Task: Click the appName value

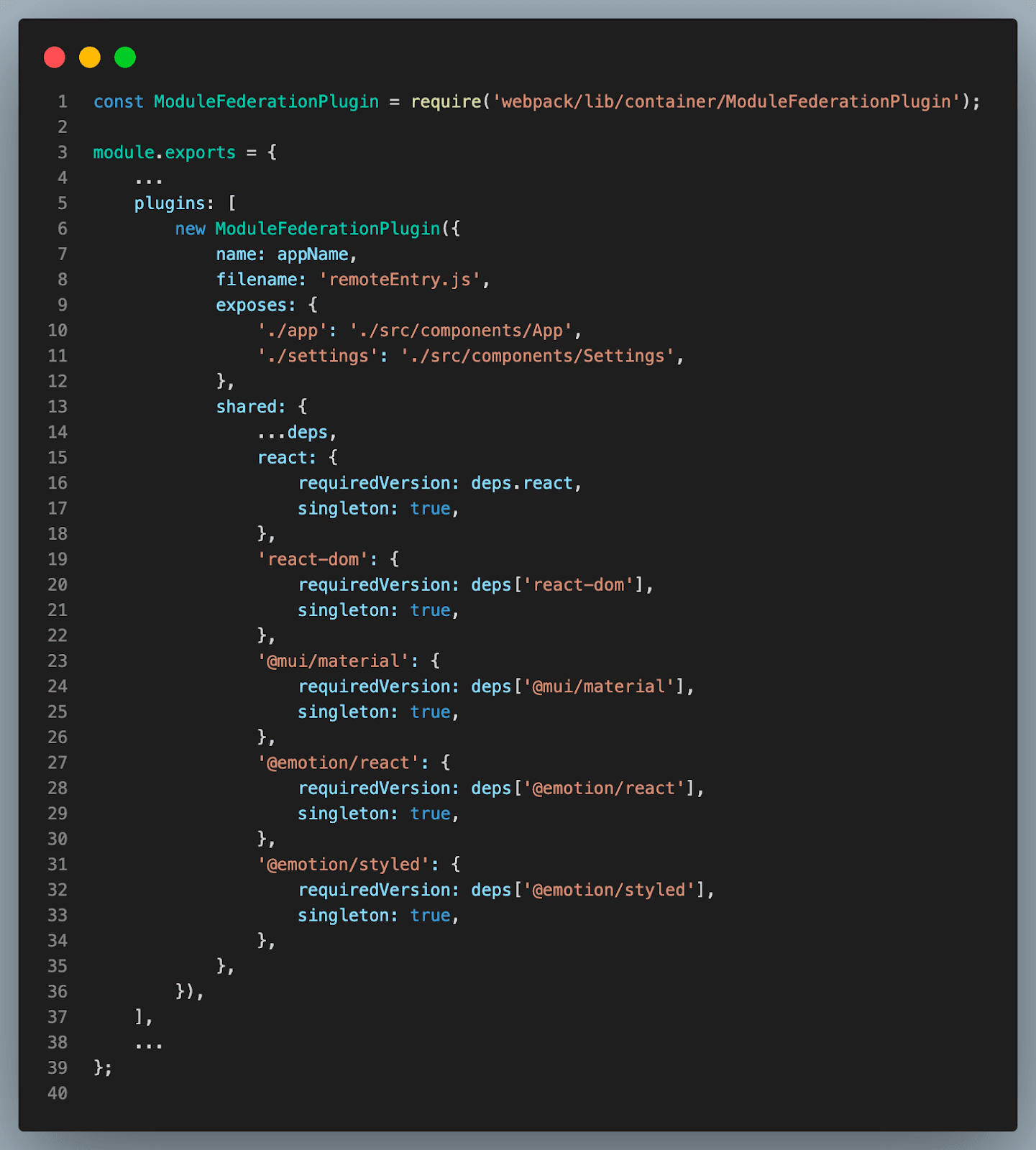Action: click(x=313, y=254)
